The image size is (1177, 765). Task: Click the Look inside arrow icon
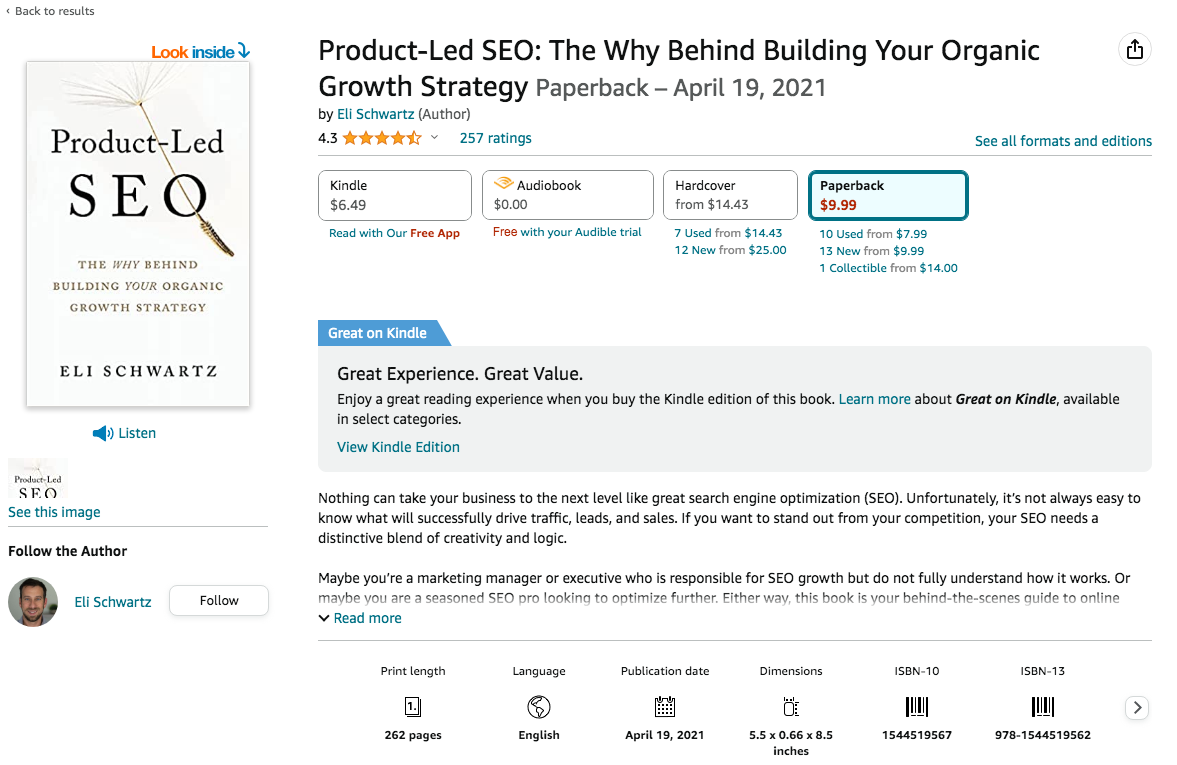point(243,51)
